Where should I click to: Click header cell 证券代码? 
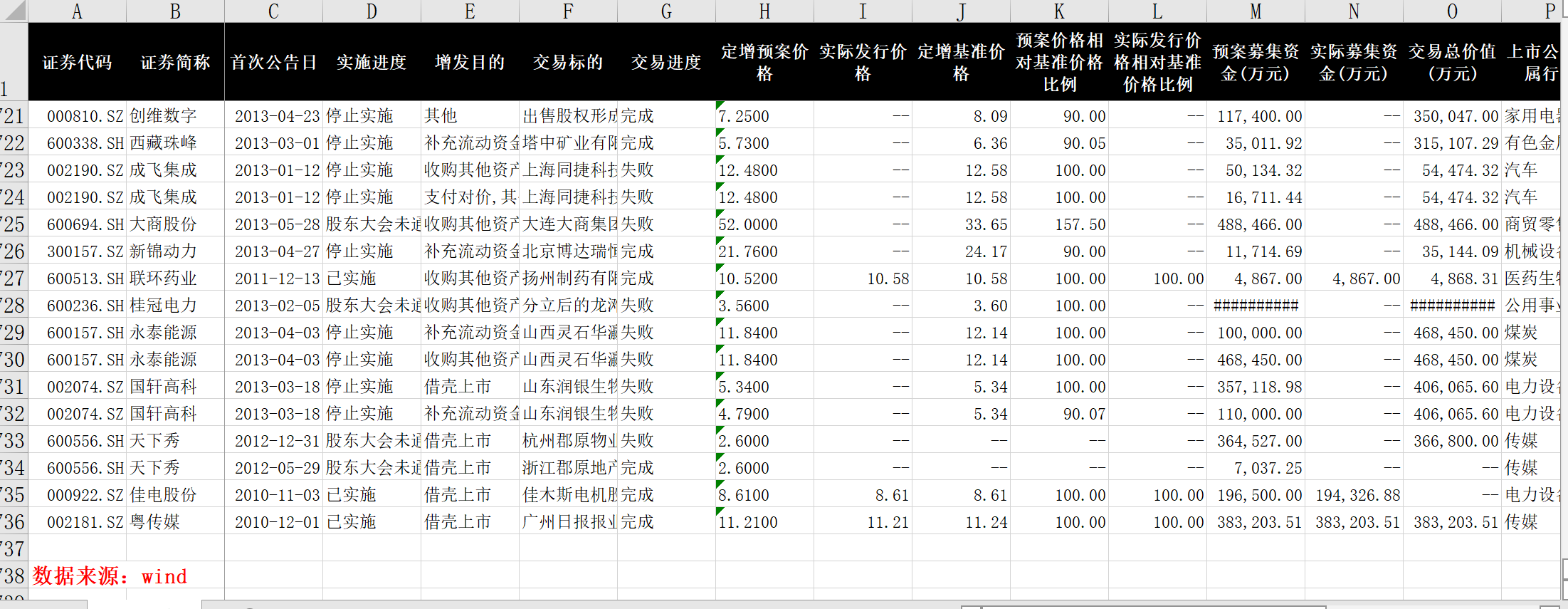tap(77, 62)
